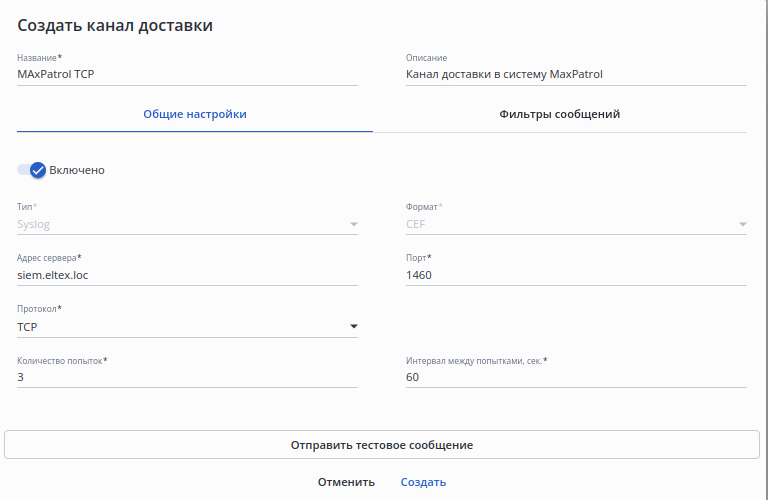This screenshot has width=768, height=500.
Task: Focus the Количество попыток field
Action: click(x=187, y=377)
